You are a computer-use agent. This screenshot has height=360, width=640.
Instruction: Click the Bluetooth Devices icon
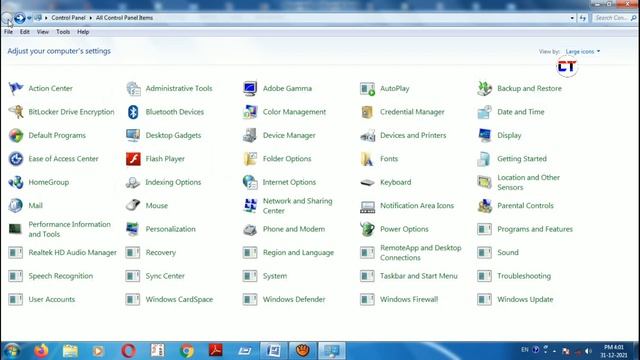click(133, 112)
